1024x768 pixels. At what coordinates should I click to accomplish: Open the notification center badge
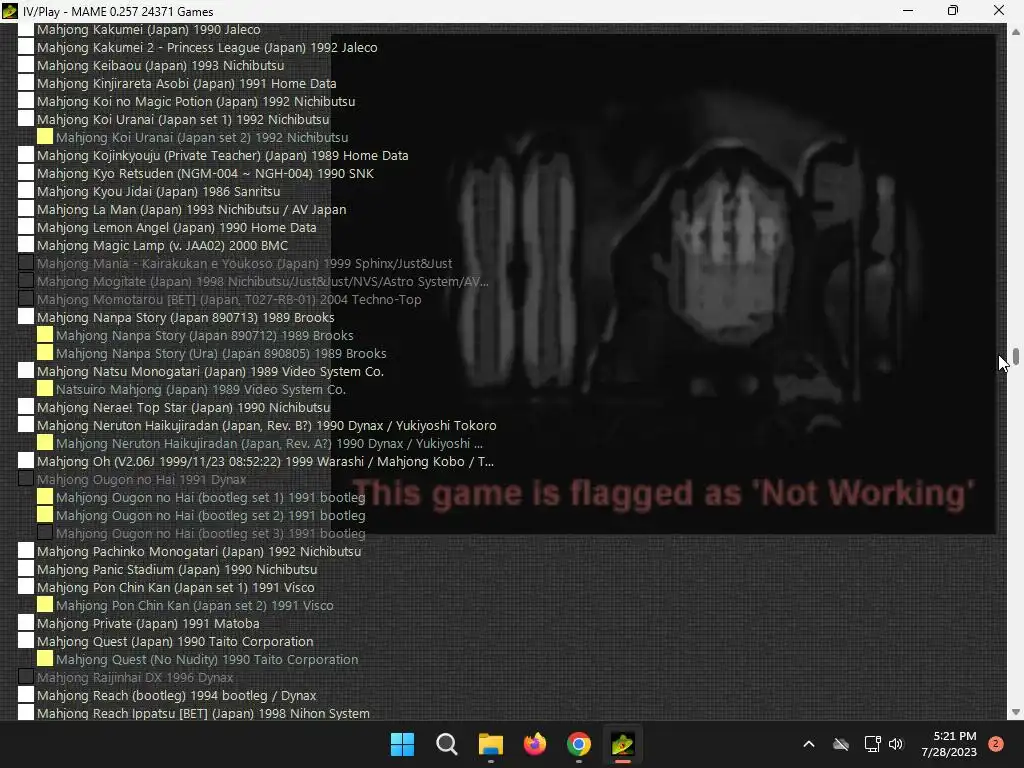pos(996,744)
